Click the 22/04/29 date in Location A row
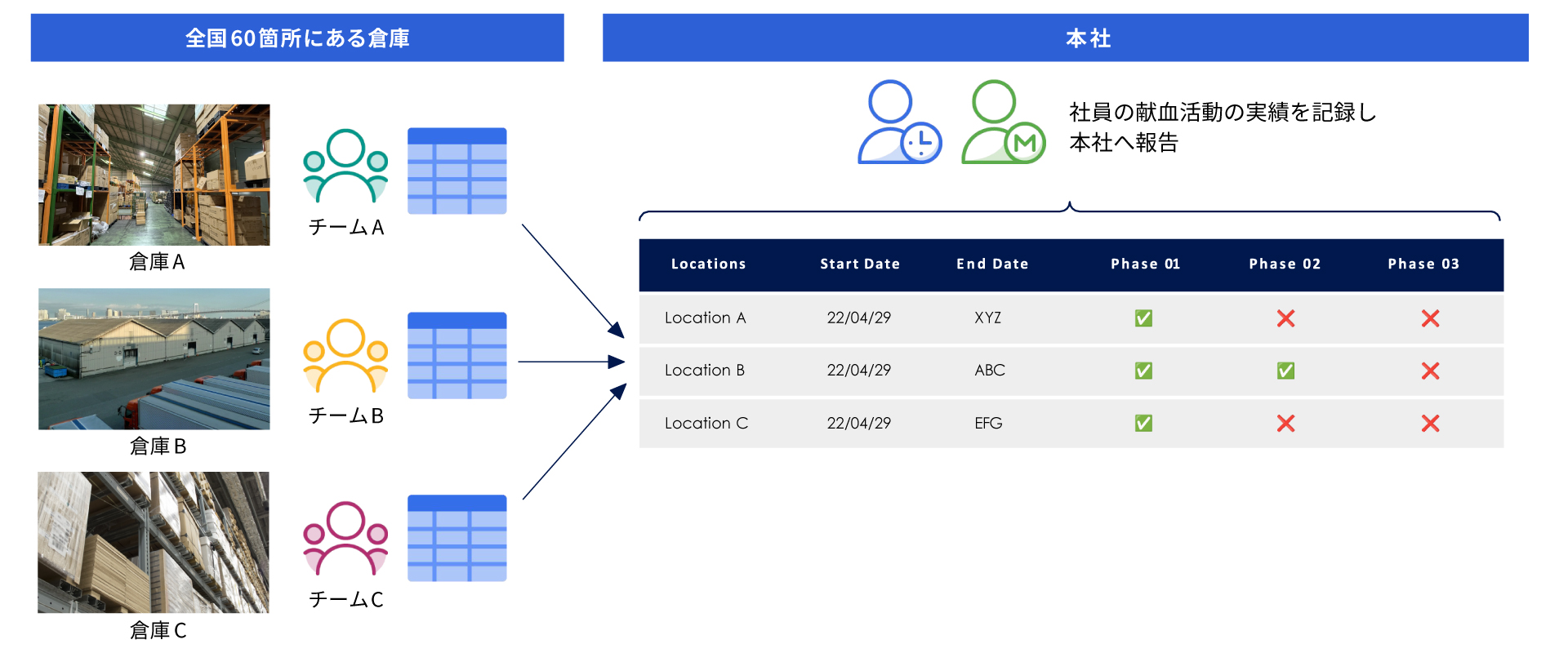The width and height of the screenshot is (1568, 653). tap(859, 318)
